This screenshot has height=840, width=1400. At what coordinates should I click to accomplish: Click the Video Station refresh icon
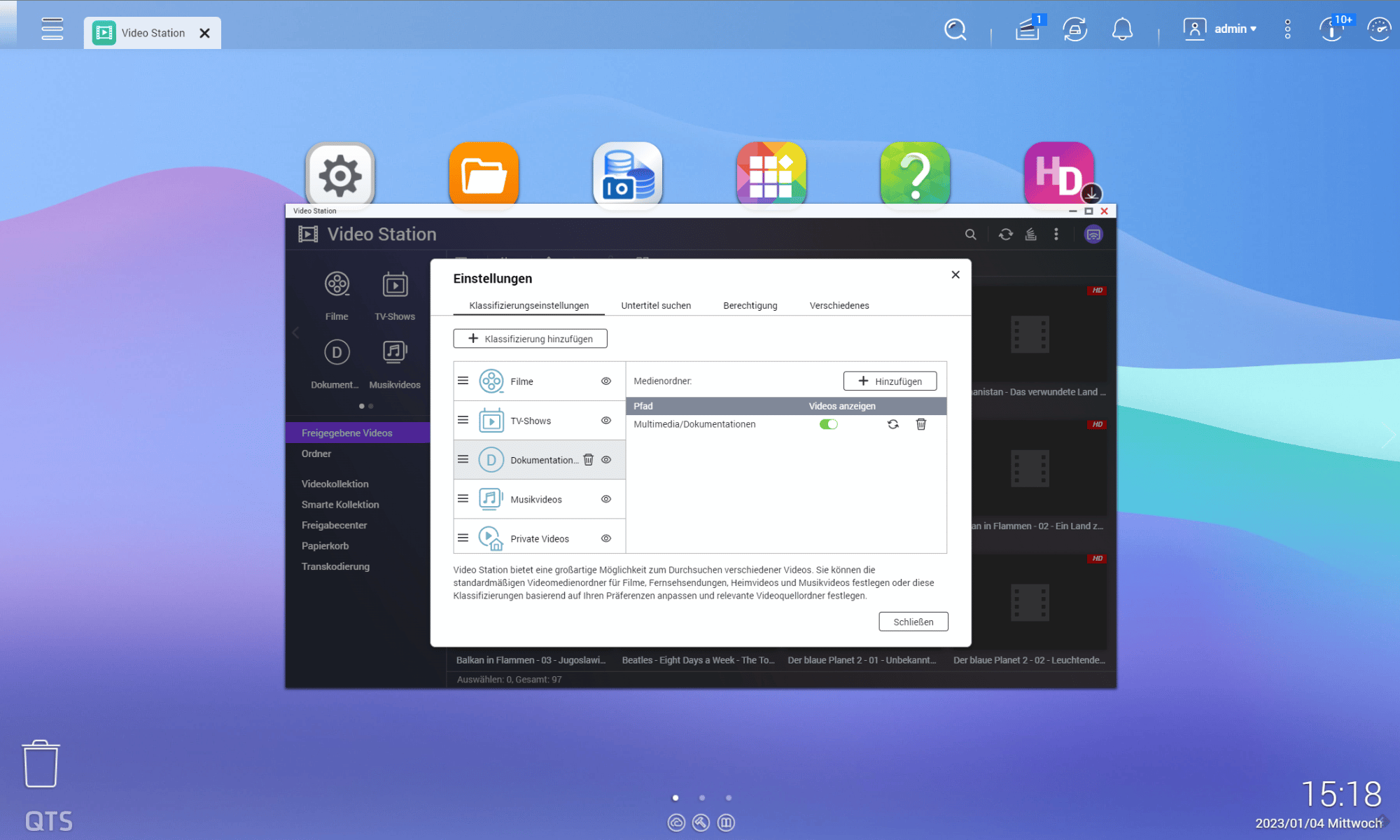coord(1005,234)
